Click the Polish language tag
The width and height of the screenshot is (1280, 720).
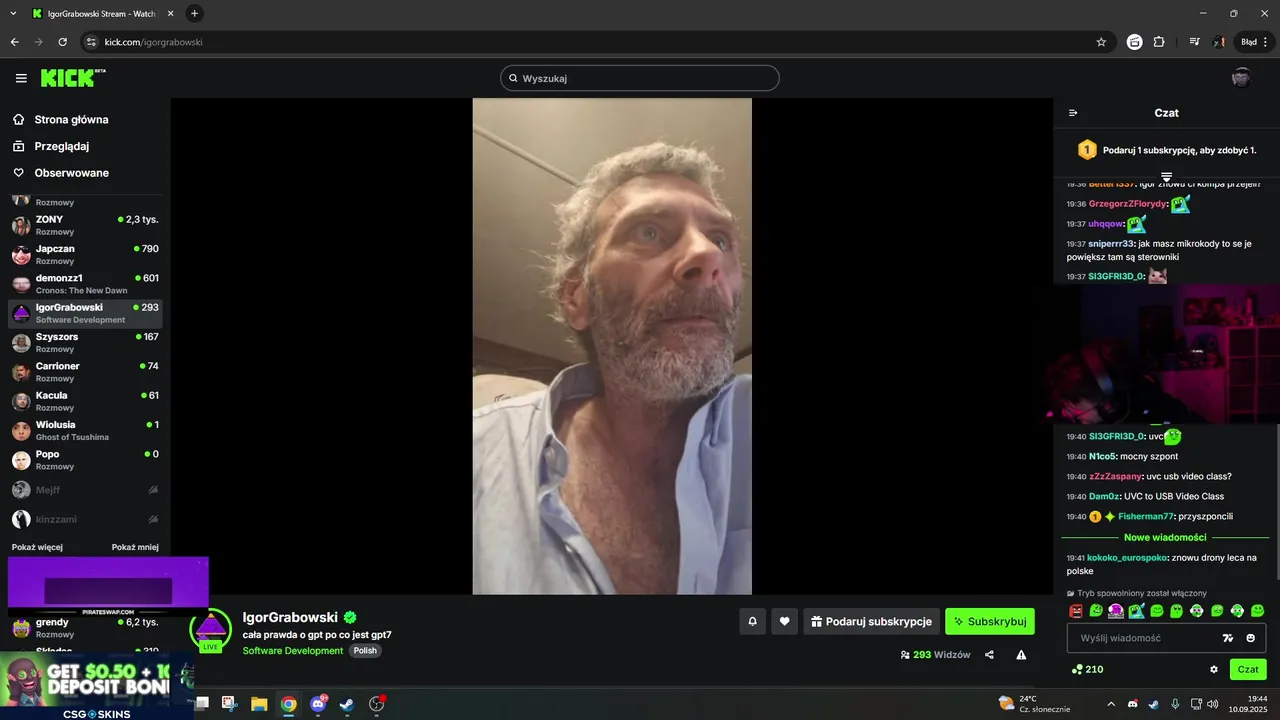(365, 651)
